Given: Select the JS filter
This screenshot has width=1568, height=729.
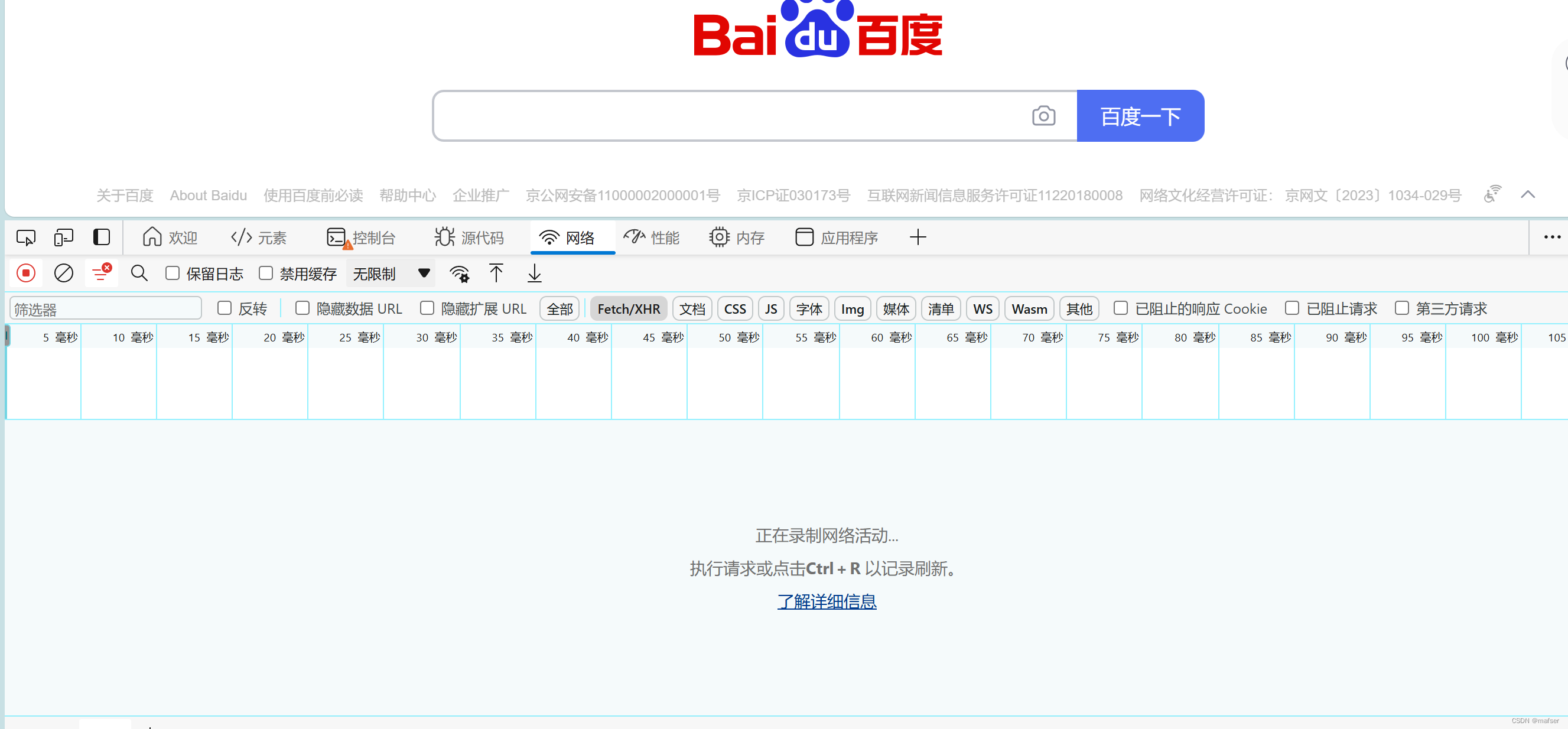Looking at the screenshot, I should click(770, 309).
